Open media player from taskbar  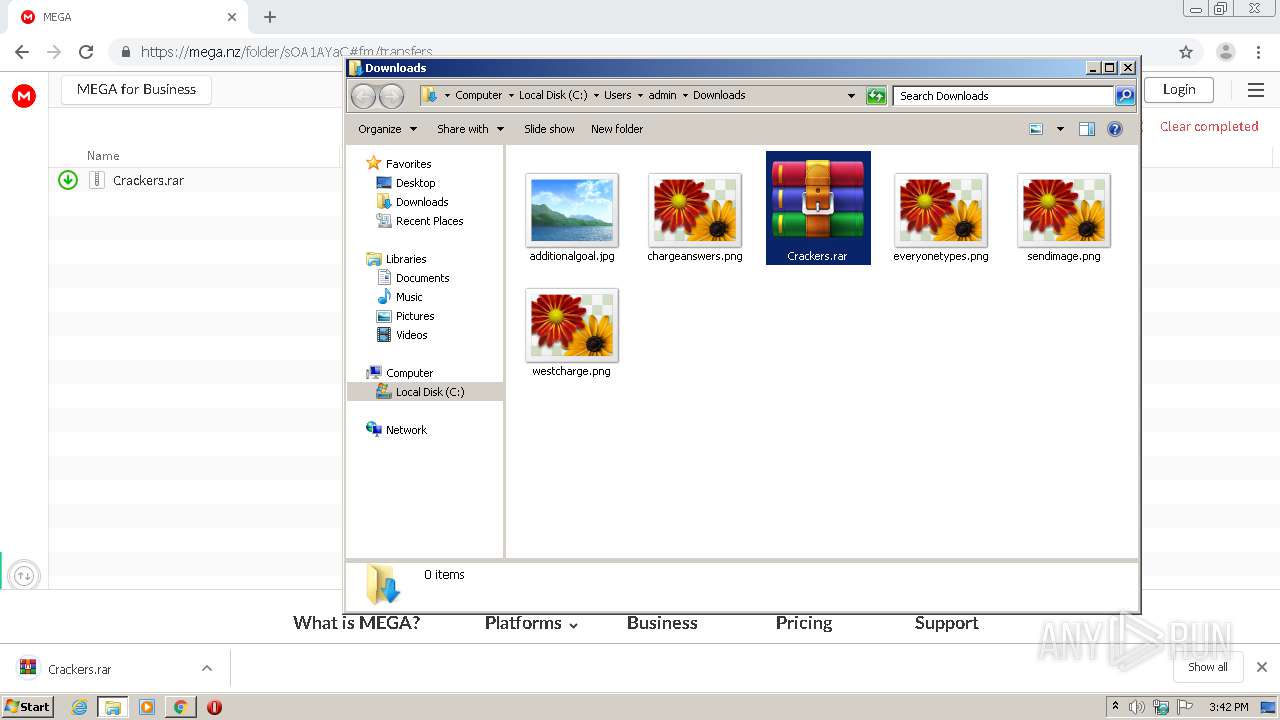(147, 707)
